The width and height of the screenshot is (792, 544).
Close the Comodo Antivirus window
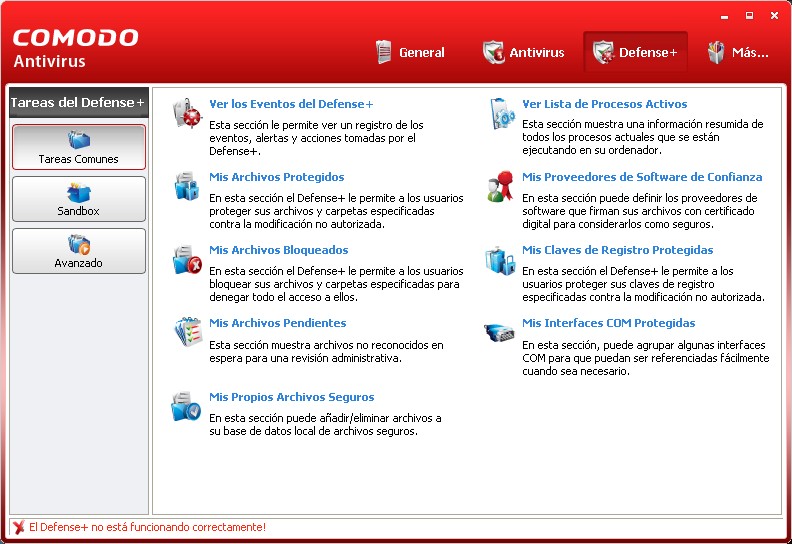point(774,16)
